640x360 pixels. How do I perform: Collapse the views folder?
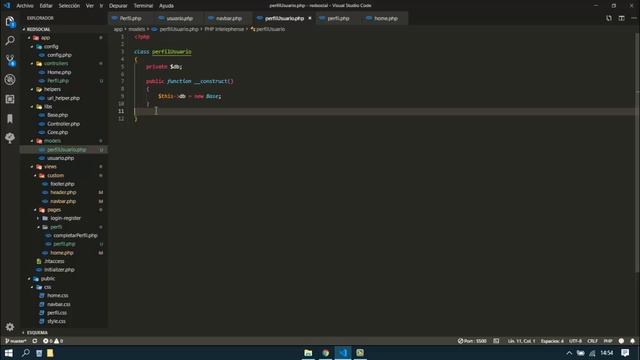(50, 167)
